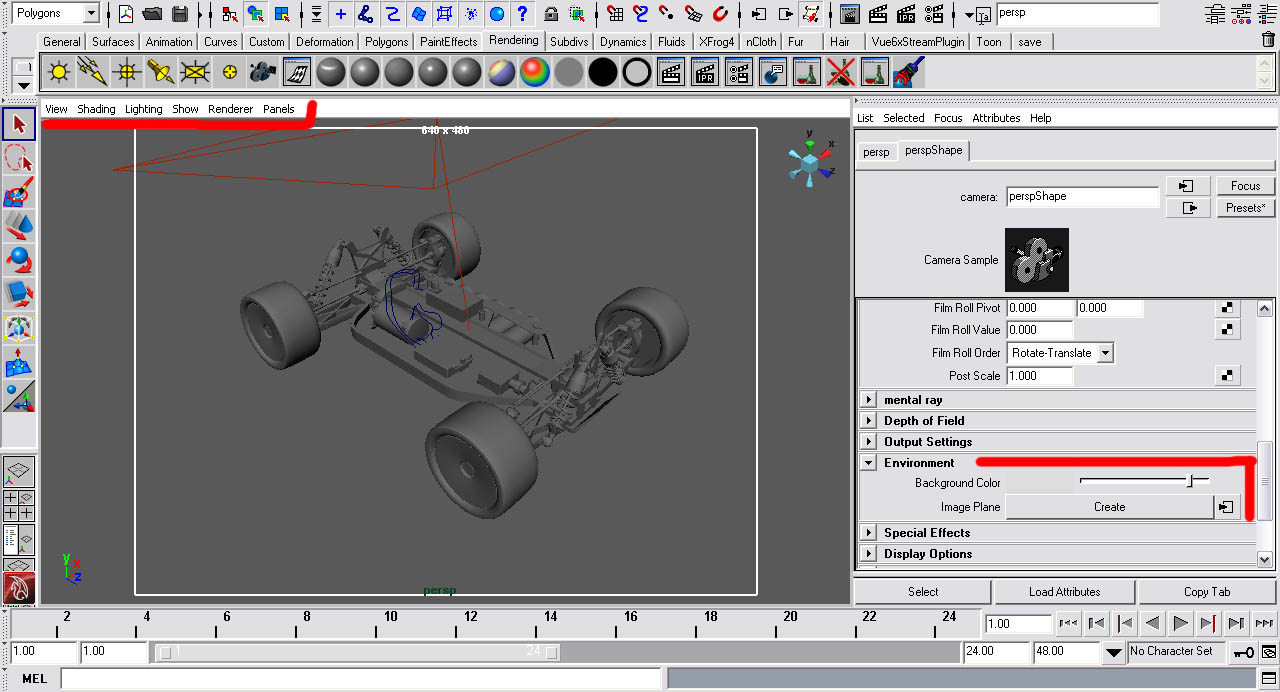Viewport: 1280px width, 692px height.
Task: Create an ambient light from shelf
Action: coord(59,72)
